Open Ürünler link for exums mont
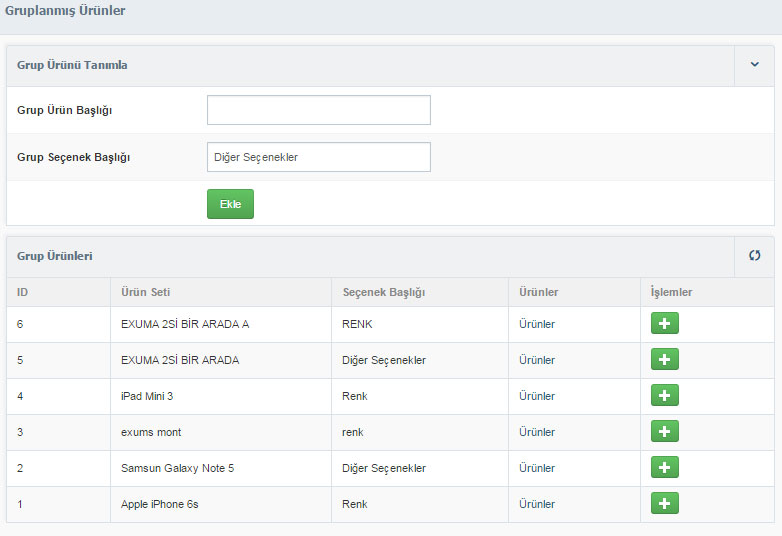The height and width of the screenshot is (536, 782). coord(537,432)
